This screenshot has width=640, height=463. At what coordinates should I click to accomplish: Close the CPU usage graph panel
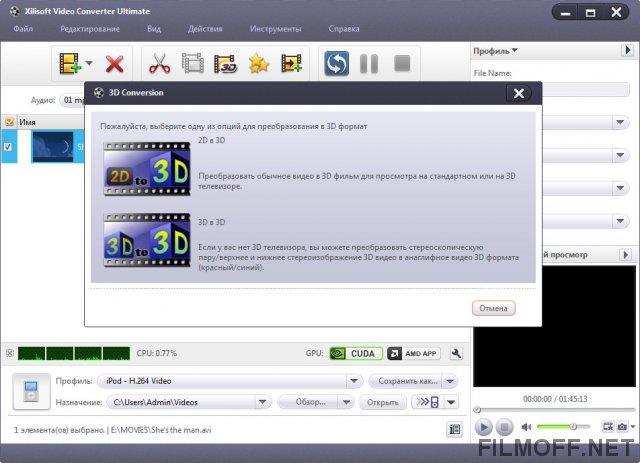[10, 353]
